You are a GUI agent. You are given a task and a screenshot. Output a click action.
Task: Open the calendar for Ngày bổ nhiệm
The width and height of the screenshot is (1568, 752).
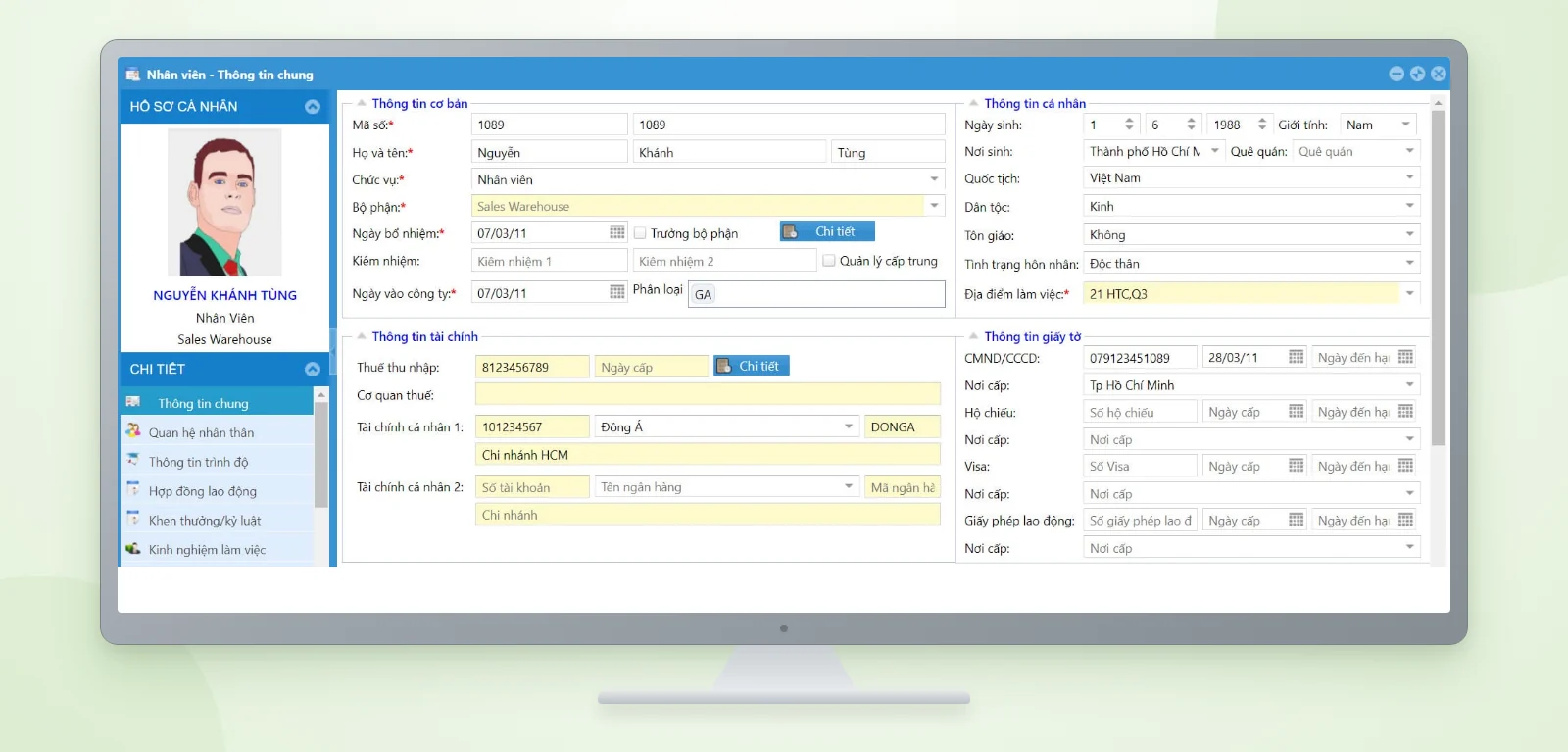click(617, 232)
